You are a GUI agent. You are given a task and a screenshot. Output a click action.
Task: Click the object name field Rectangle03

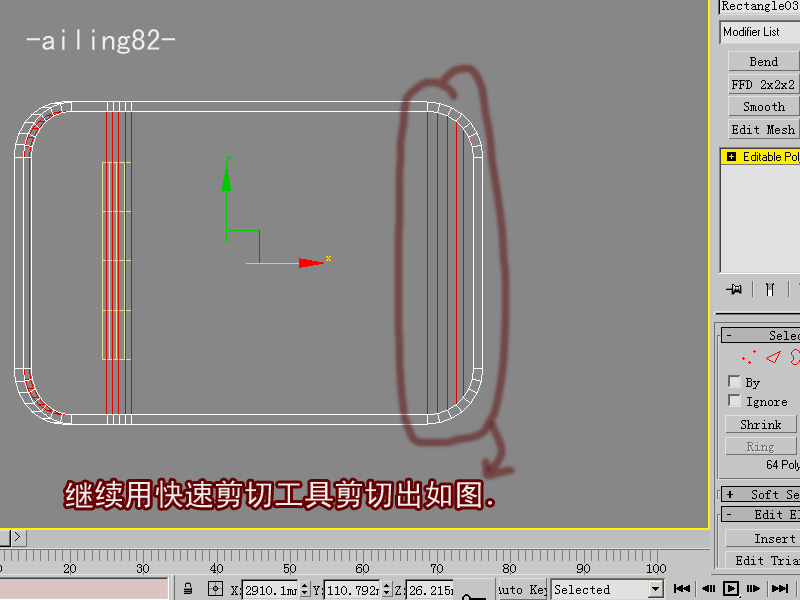point(760,6)
